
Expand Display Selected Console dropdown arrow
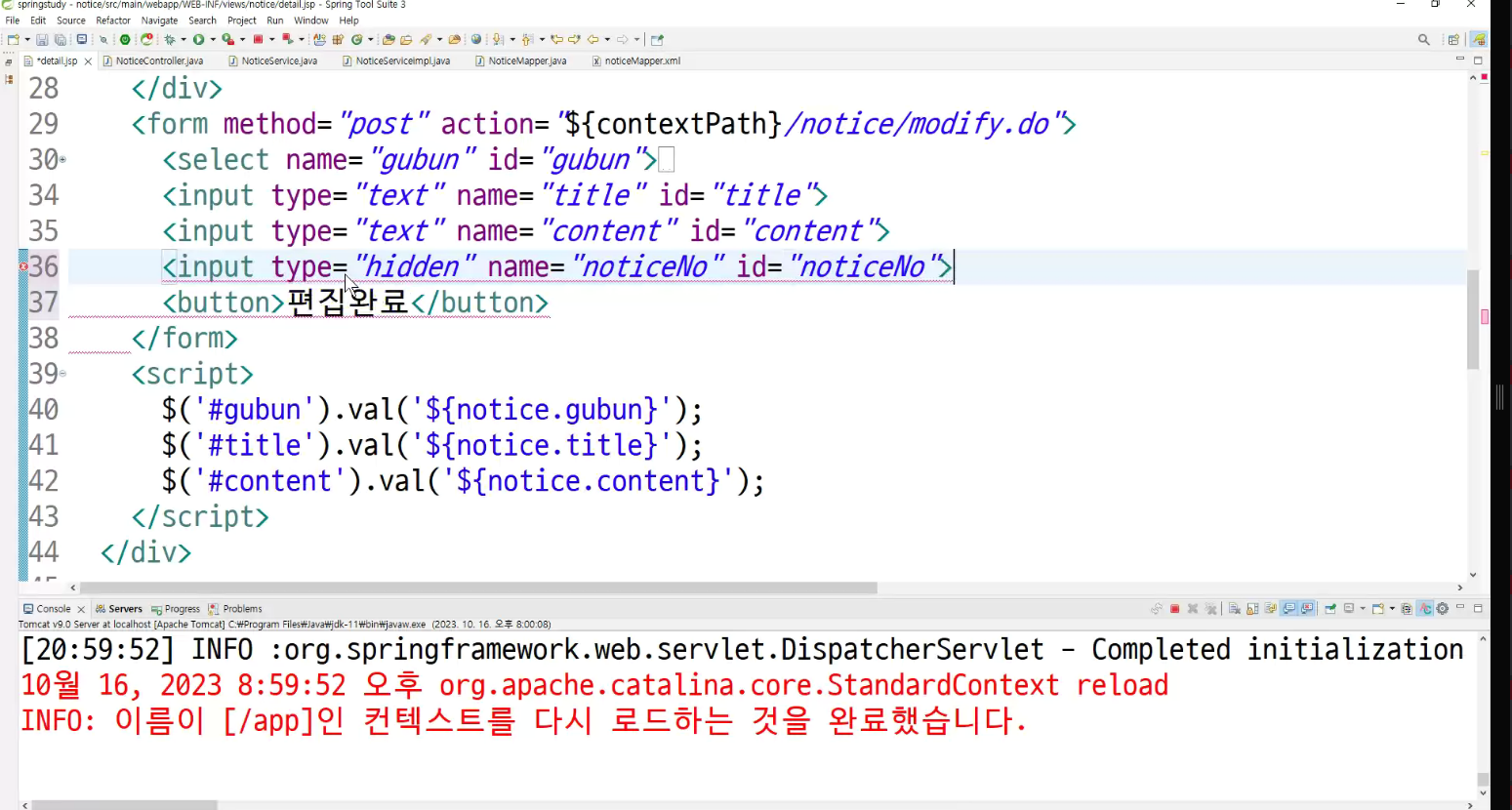click(x=1363, y=609)
